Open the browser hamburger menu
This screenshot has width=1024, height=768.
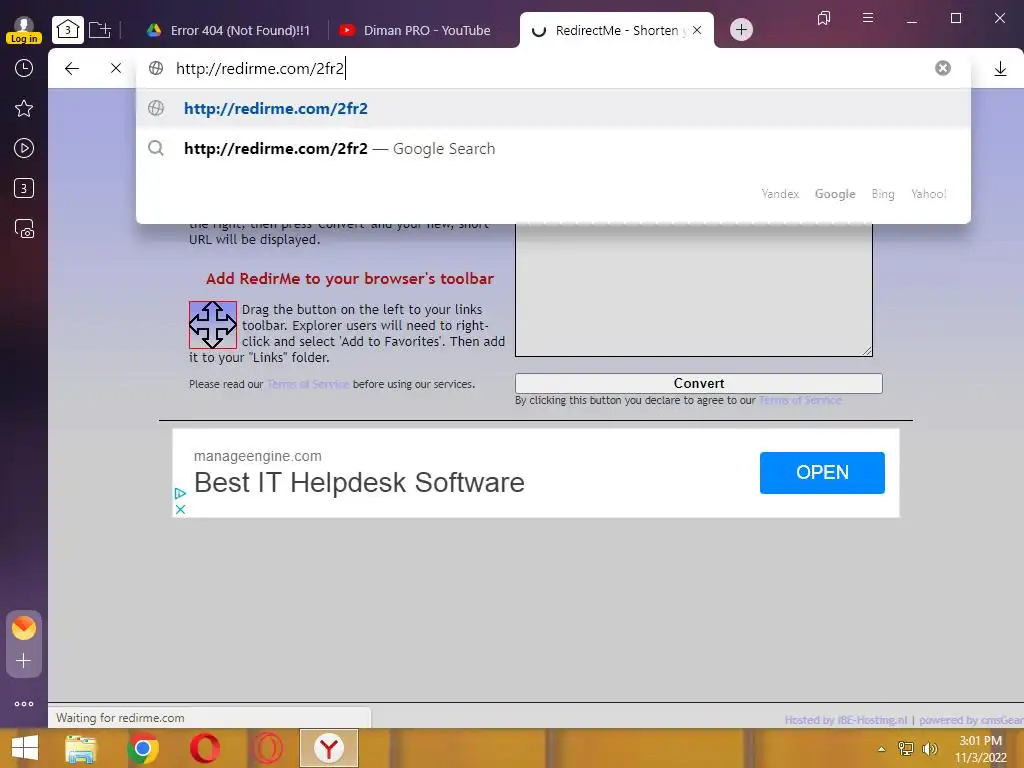(868, 18)
